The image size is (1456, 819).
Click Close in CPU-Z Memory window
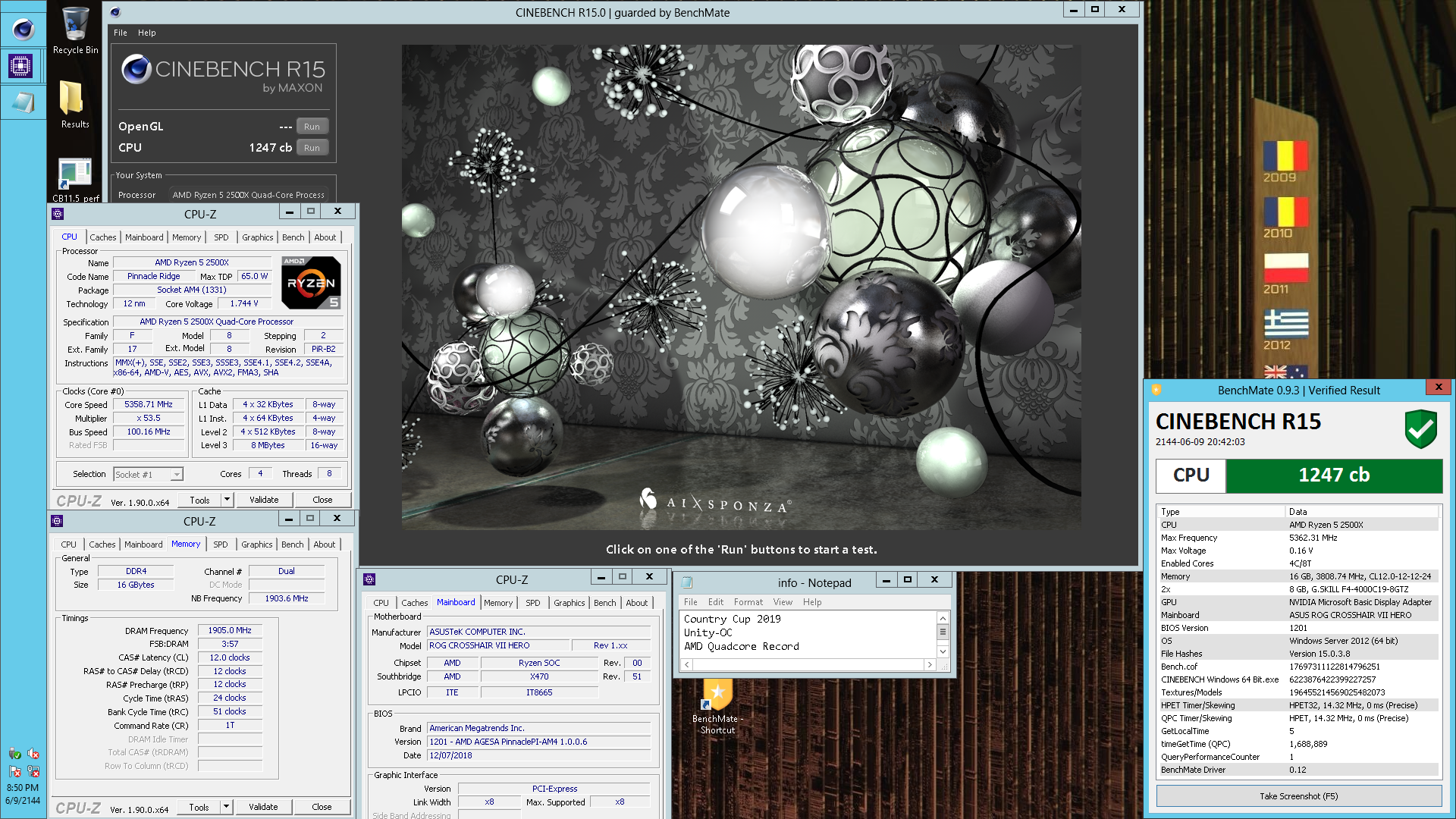point(322,807)
